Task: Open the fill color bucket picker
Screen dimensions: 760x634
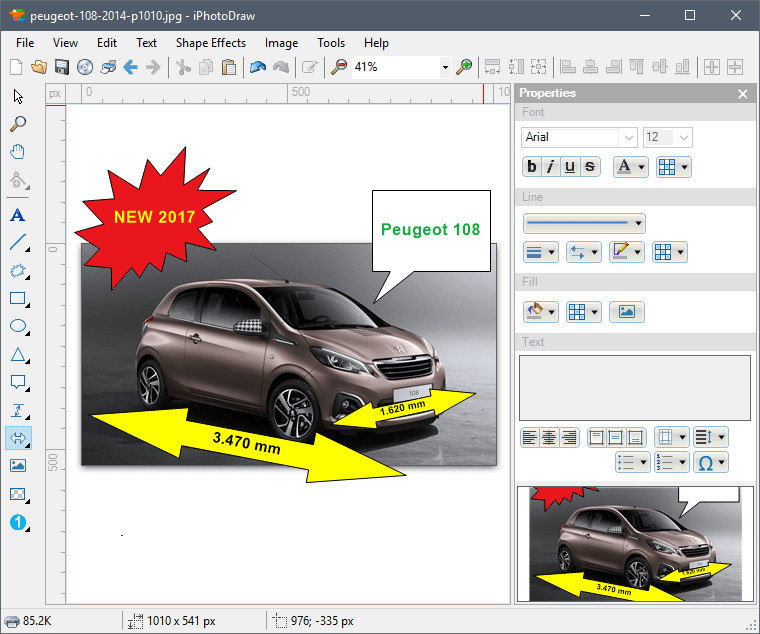Action: (x=541, y=312)
